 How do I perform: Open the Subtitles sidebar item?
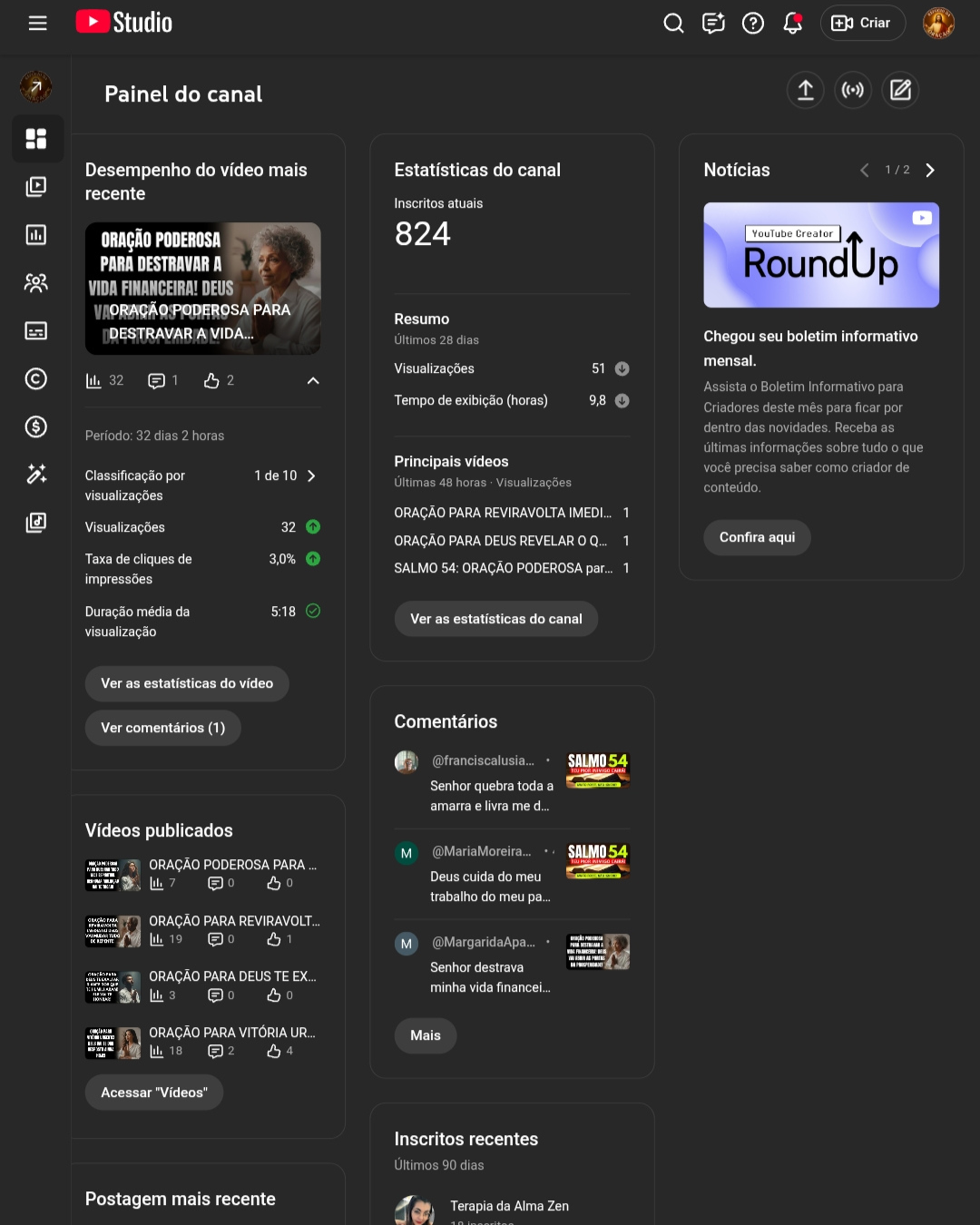coord(36,331)
